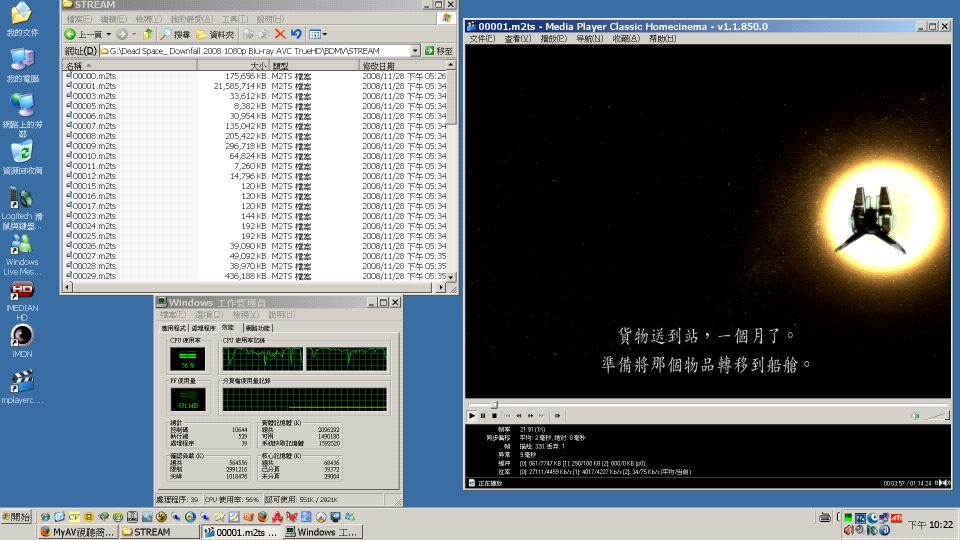Image resolution: width=960 pixels, height=540 pixels.
Task: Open the Back button history dropdown arrow
Action: (x=107, y=34)
